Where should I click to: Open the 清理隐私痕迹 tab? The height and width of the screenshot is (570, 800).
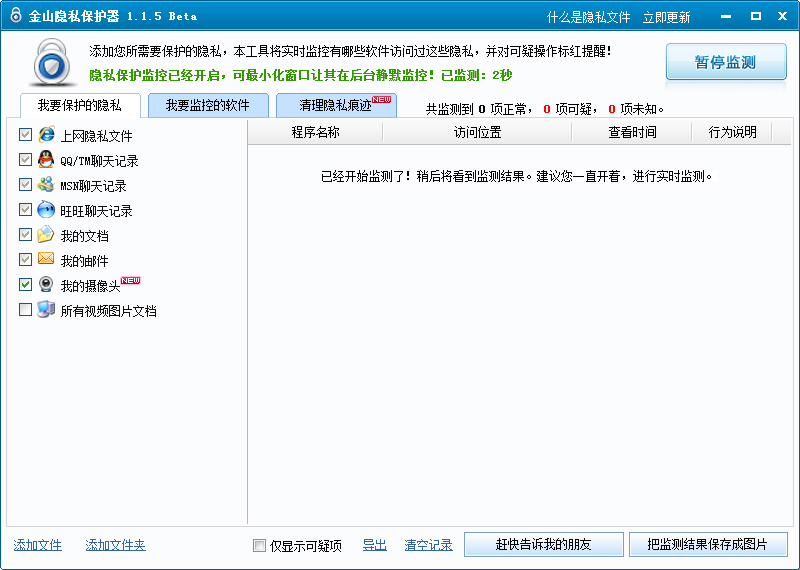(x=336, y=105)
